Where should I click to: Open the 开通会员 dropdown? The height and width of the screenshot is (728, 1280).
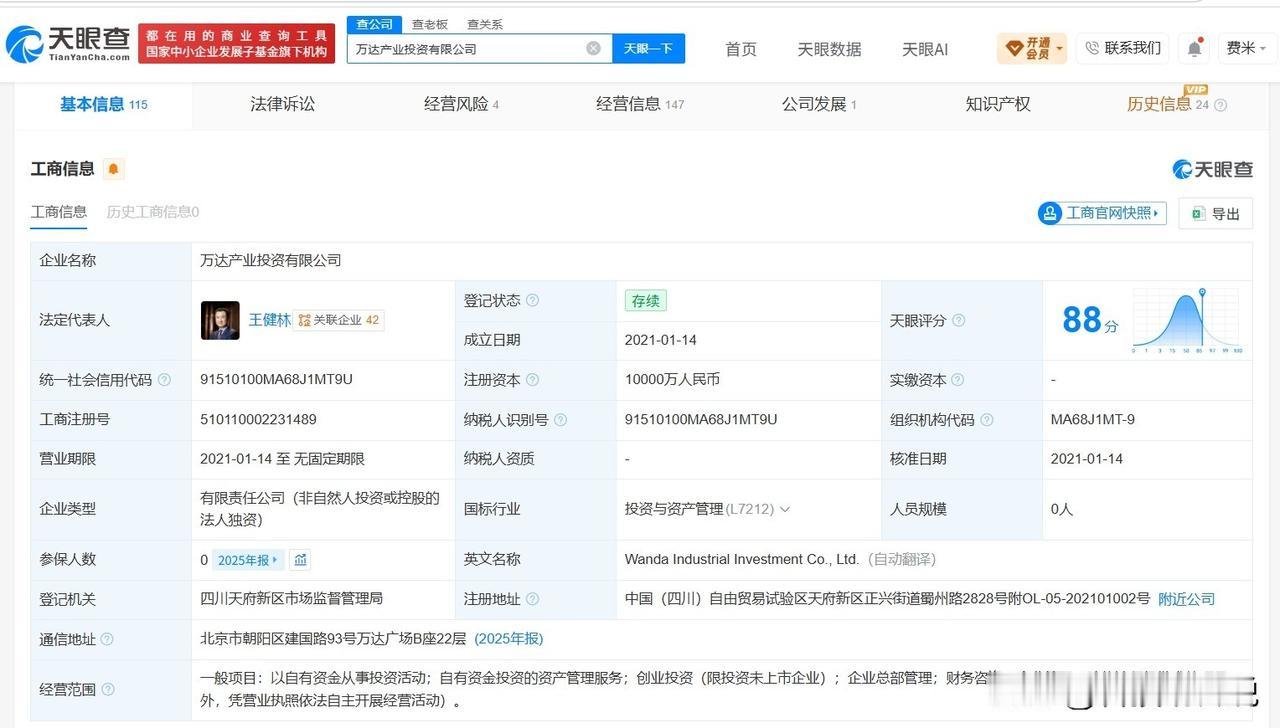pyautogui.click(x=1032, y=48)
